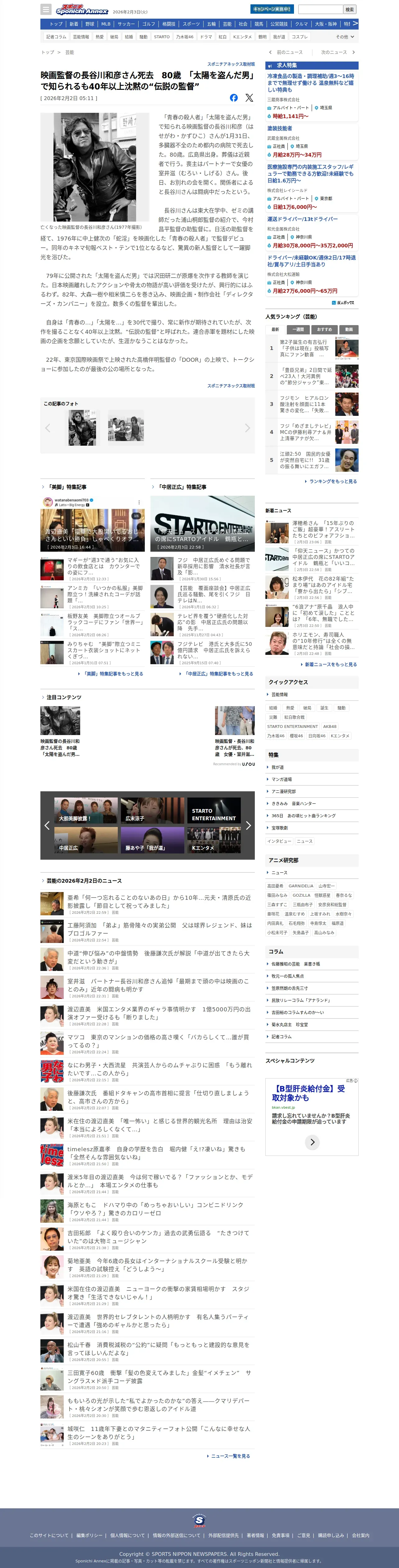Select STARTO in the sub navigation

(x=162, y=37)
